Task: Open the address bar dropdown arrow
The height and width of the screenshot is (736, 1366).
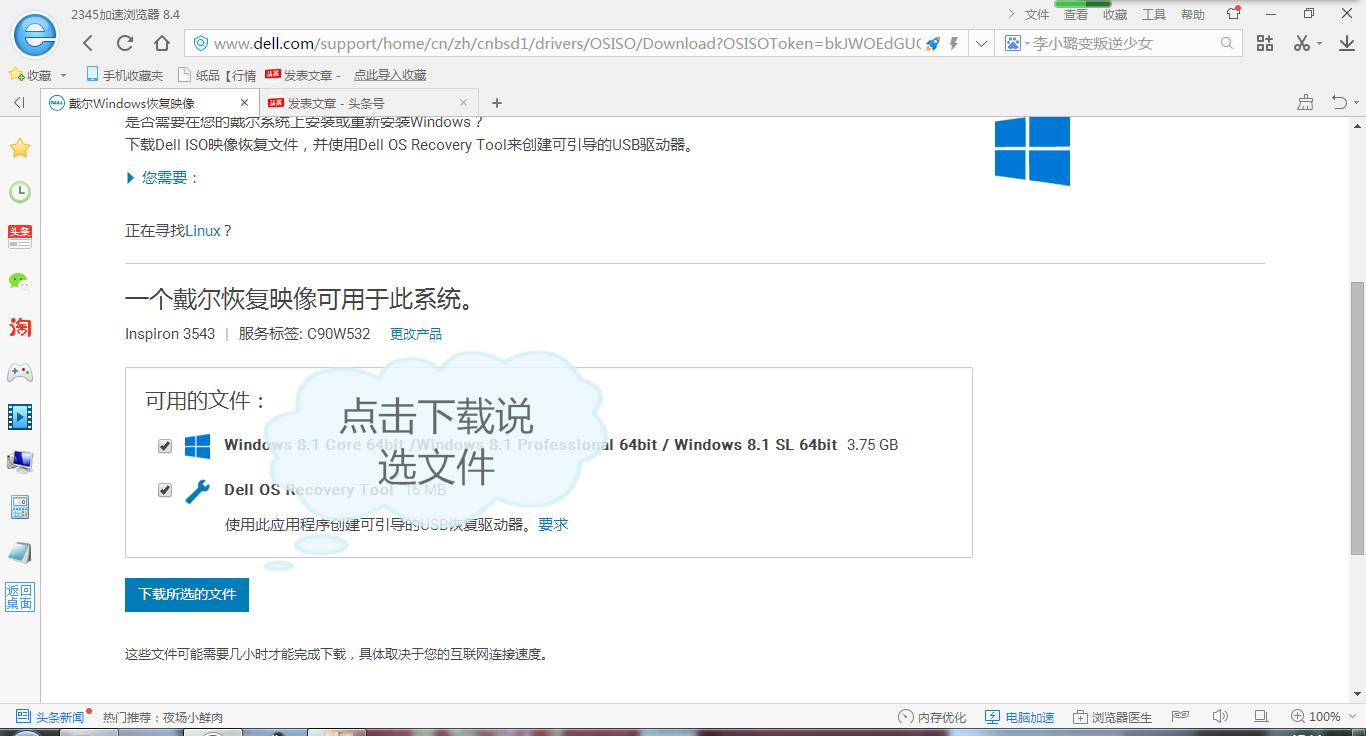Action: pos(981,44)
